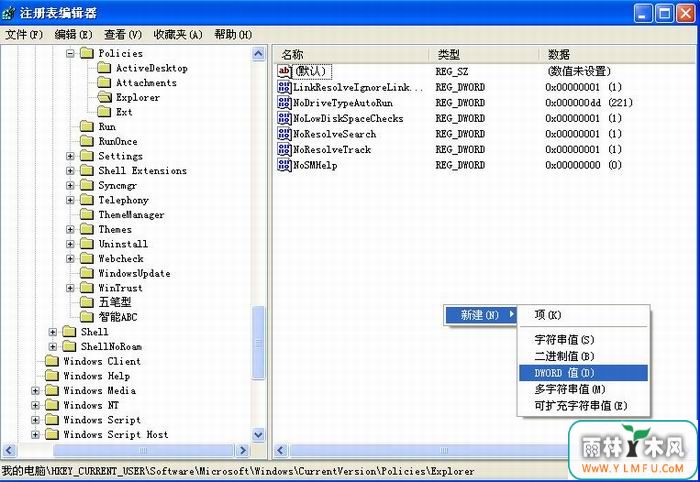Image resolution: width=700 pixels, height=482 pixels.
Task: Click the tree pane scroll down arrow
Action: coord(258,434)
